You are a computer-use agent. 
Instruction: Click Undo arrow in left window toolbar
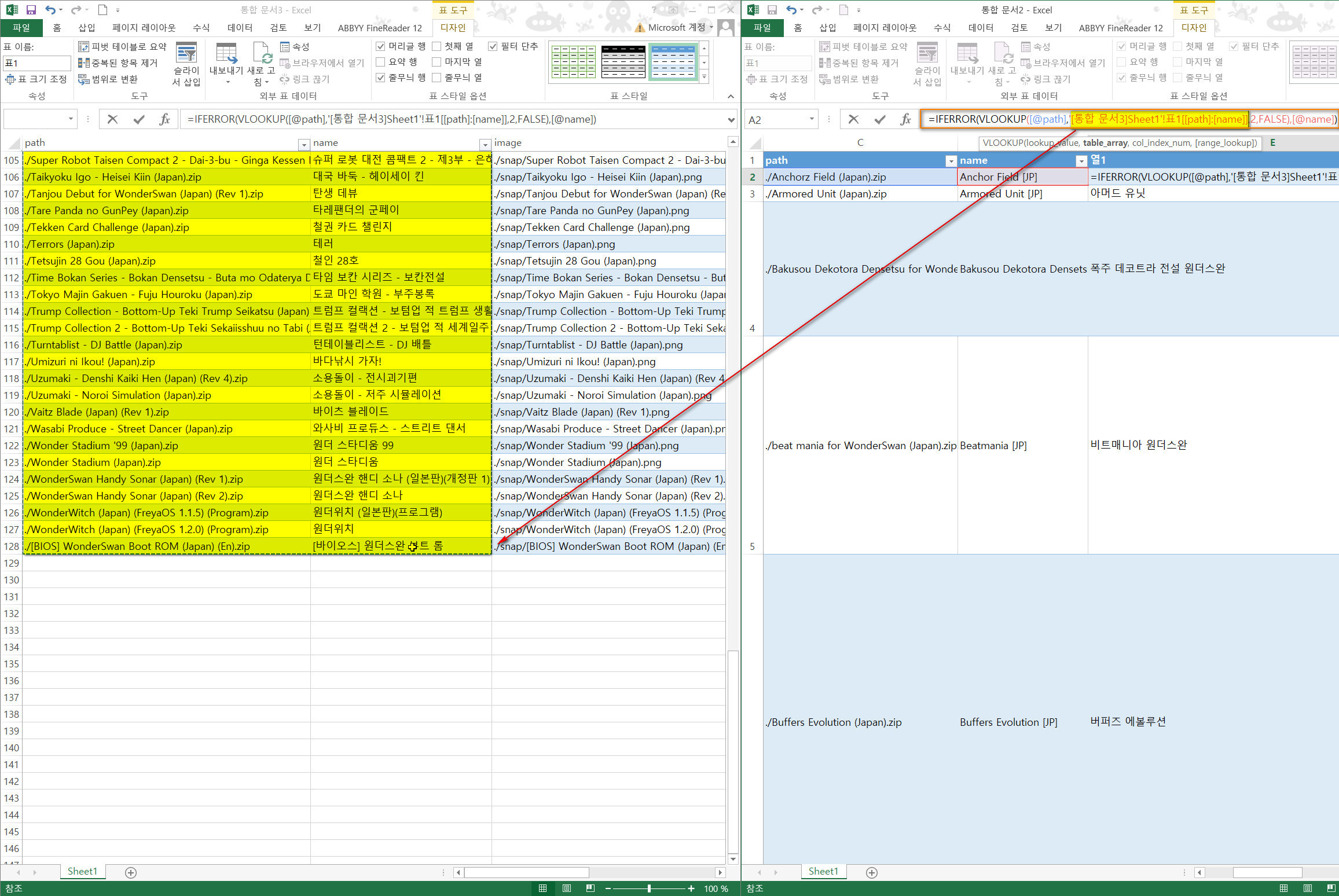coord(50,10)
